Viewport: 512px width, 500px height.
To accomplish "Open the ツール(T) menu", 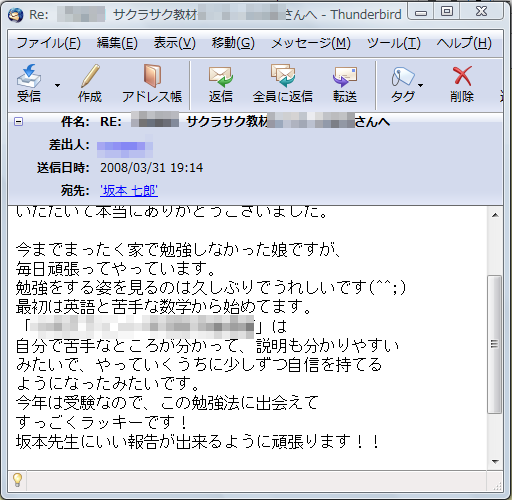I will (x=394, y=43).
